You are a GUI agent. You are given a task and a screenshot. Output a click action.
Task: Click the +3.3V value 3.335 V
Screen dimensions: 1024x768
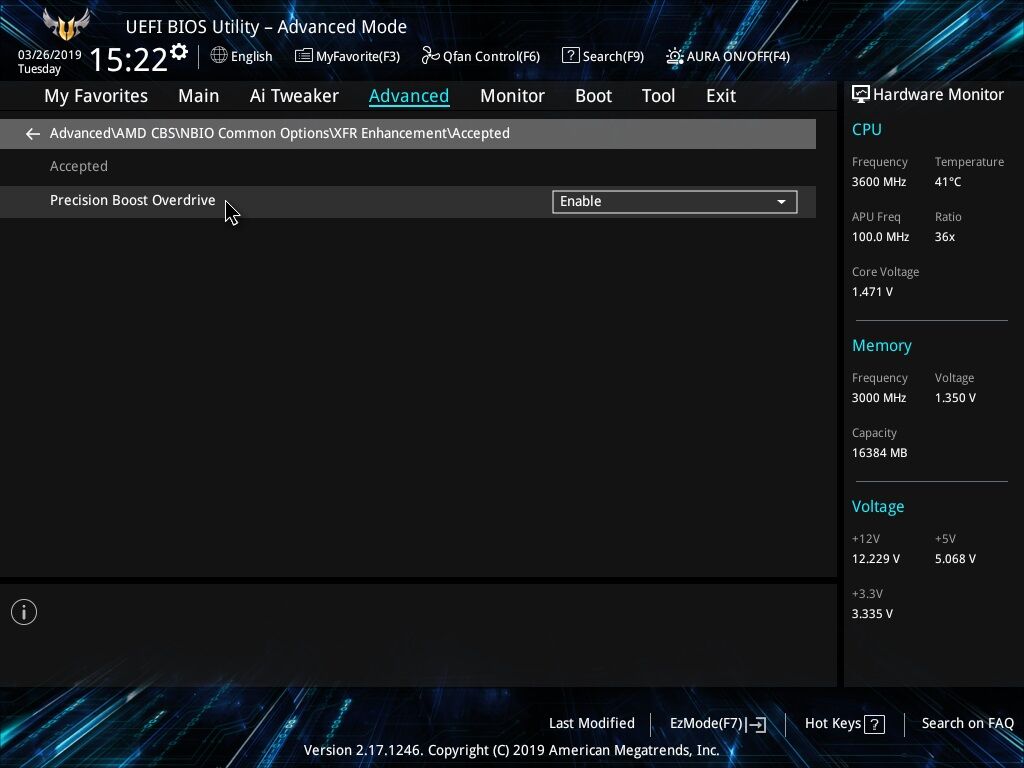click(x=872, y=614)
